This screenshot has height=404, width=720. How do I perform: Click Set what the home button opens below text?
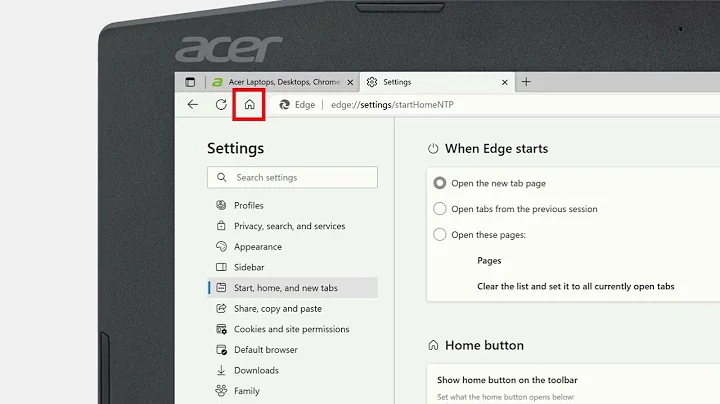click(x=506, y=397)
